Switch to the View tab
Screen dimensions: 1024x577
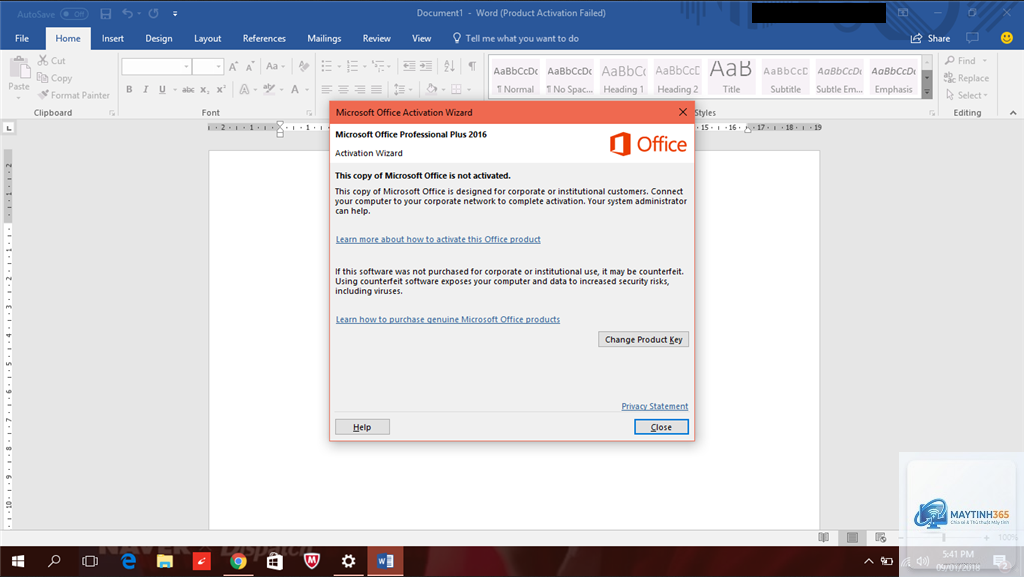[x=421, y=39]
